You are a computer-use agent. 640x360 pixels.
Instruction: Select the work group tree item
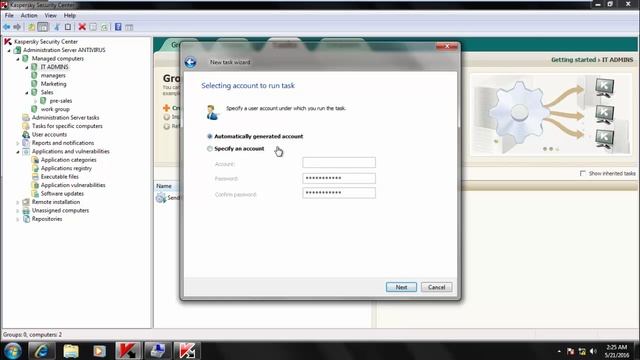pos(55,109)
